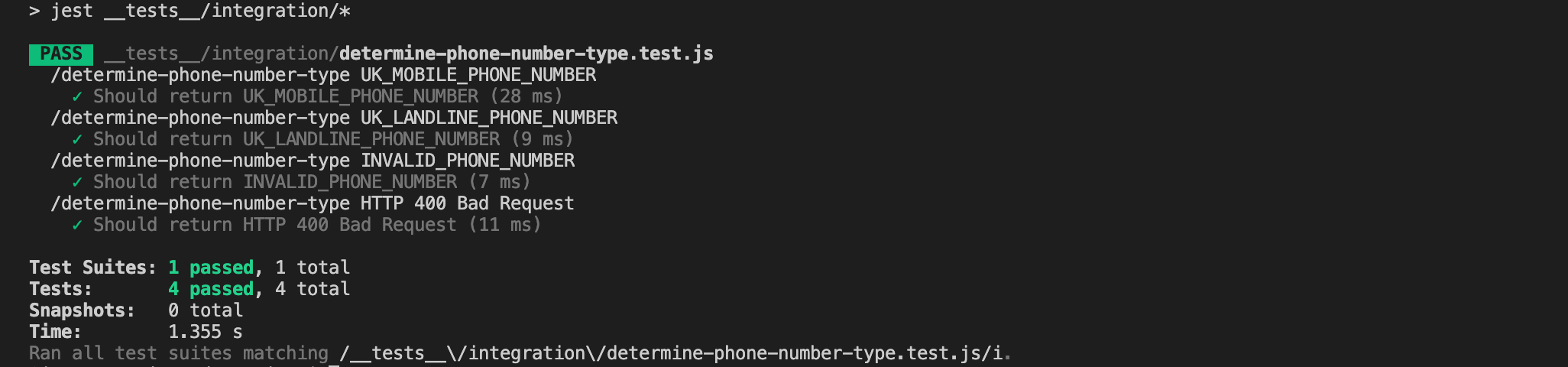Click the 'Should return INVALID_PHONE_NUMBER' test line
Image resolution: width=1568 pixels, height=367 pixels.
312,182
